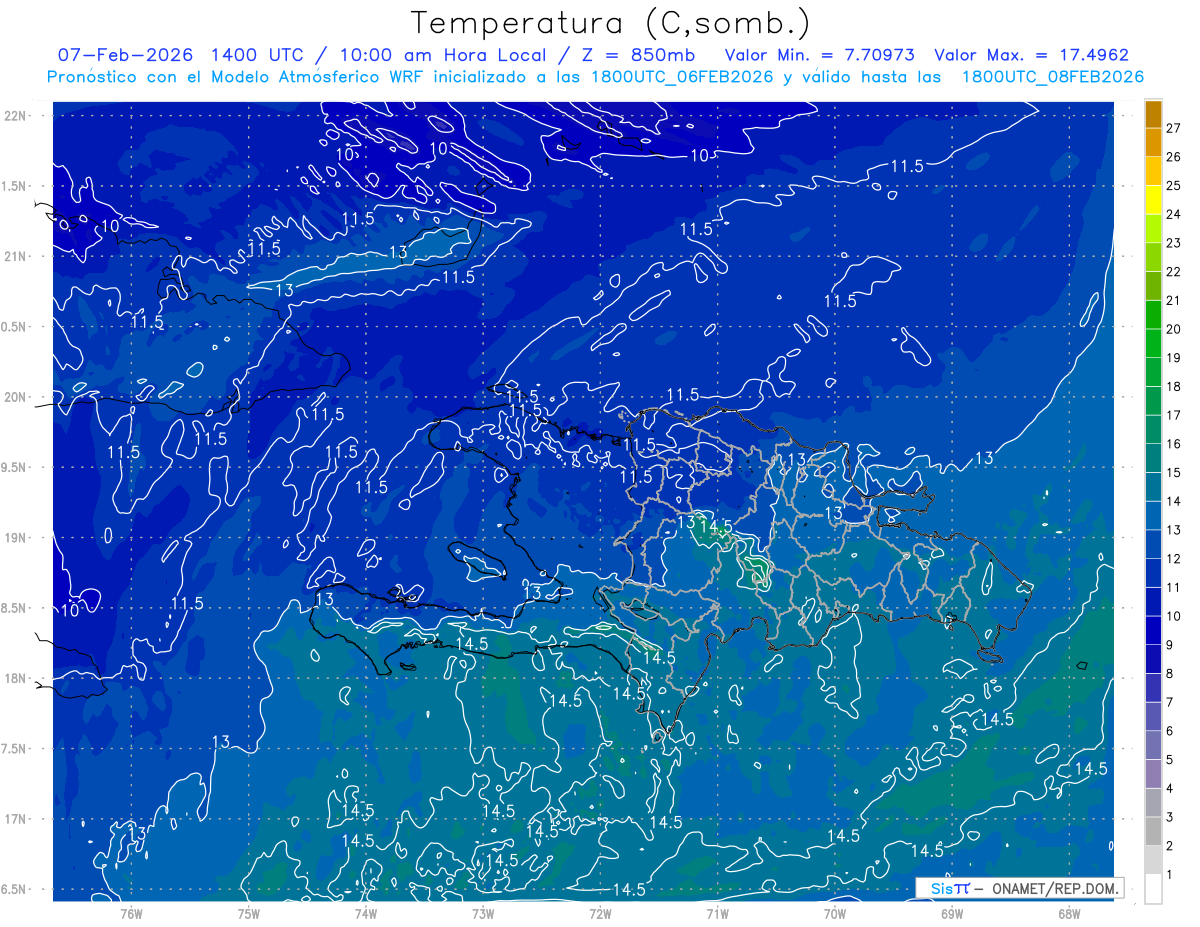The width and height of the screenshot is (1200, 927).
Task: Click the colorbar scale label "20"
Action: tap(1174, 329)
